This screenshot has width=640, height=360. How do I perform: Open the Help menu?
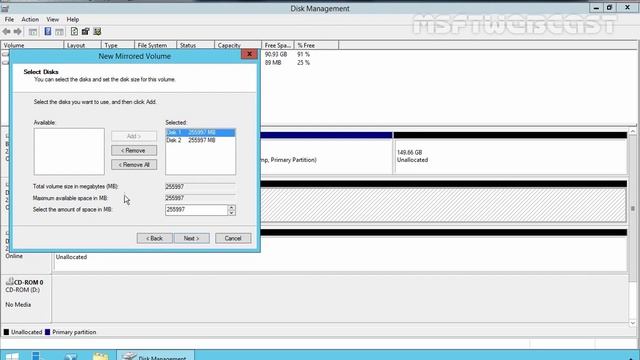(x=73, y=20)
